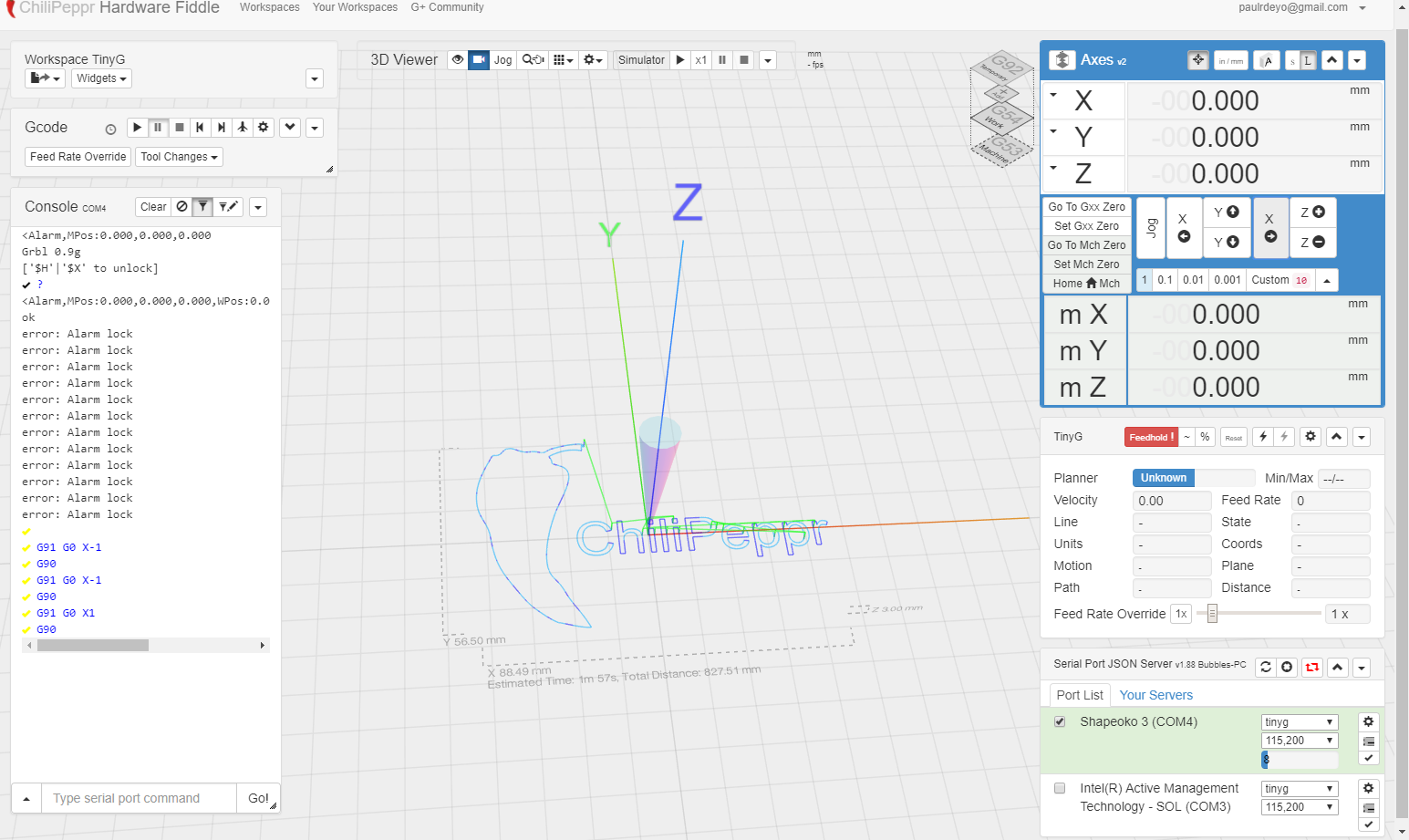Select the large L size in Axes
Image resolution: width=1409 pixels, height=840 pixels.
coord(1308,60)
